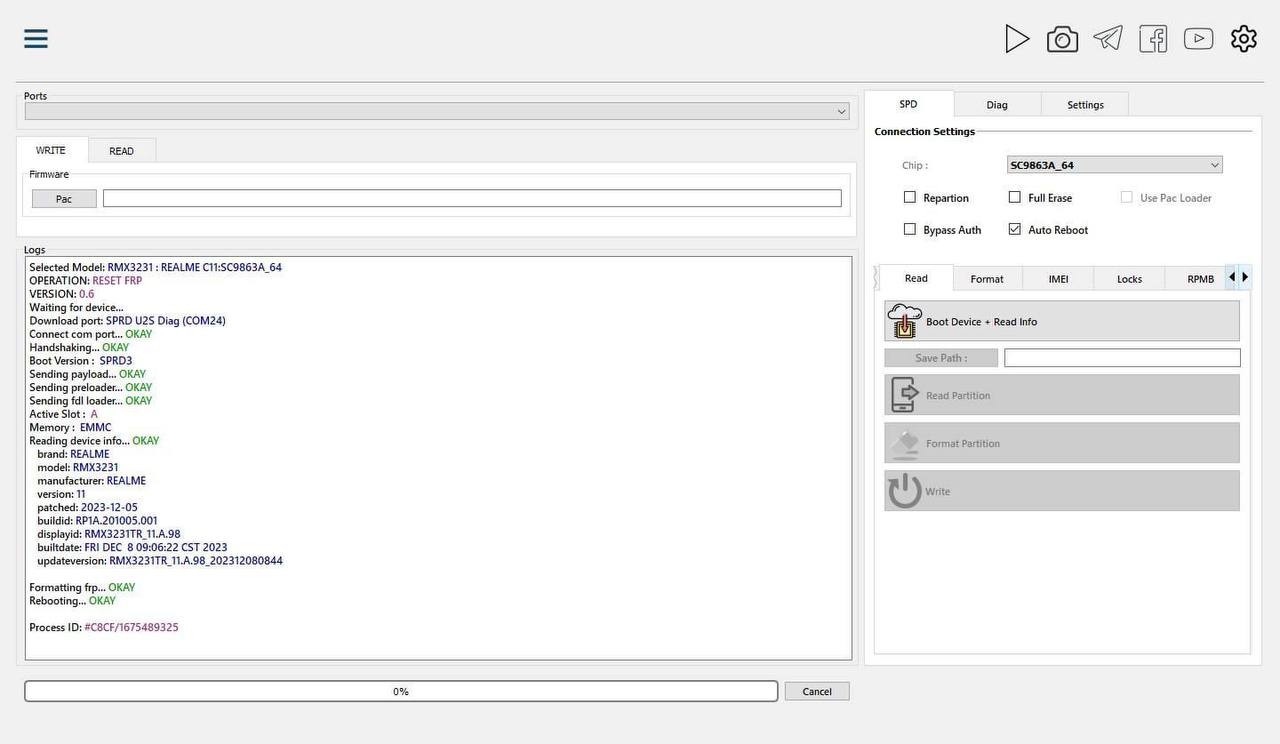Expand the Ports dropdown list
The width and height of the screenshot is (1280, 744).
tap(437, 112)
